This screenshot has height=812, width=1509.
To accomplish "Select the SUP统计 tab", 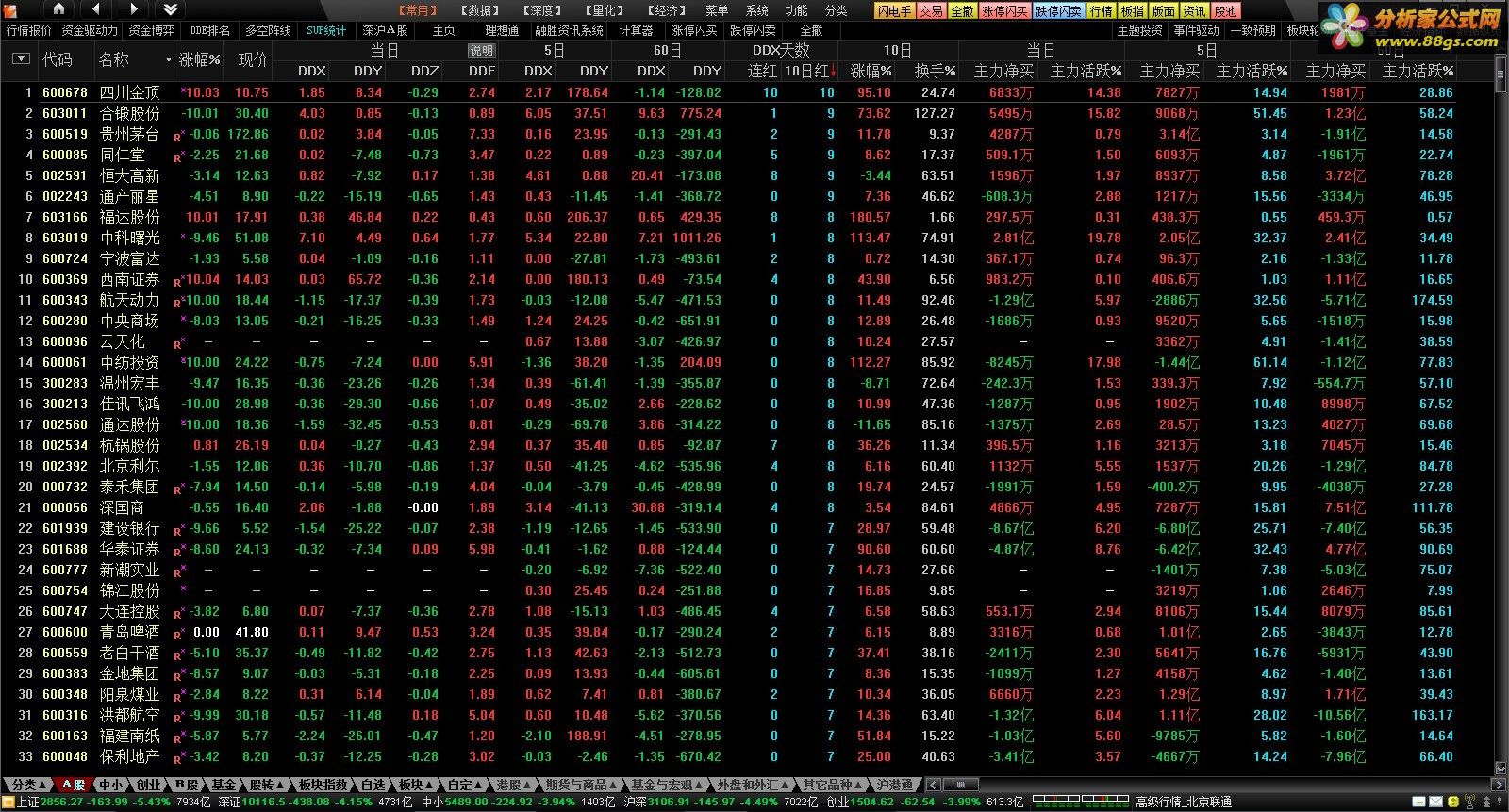I will click(x=326, y=30).
